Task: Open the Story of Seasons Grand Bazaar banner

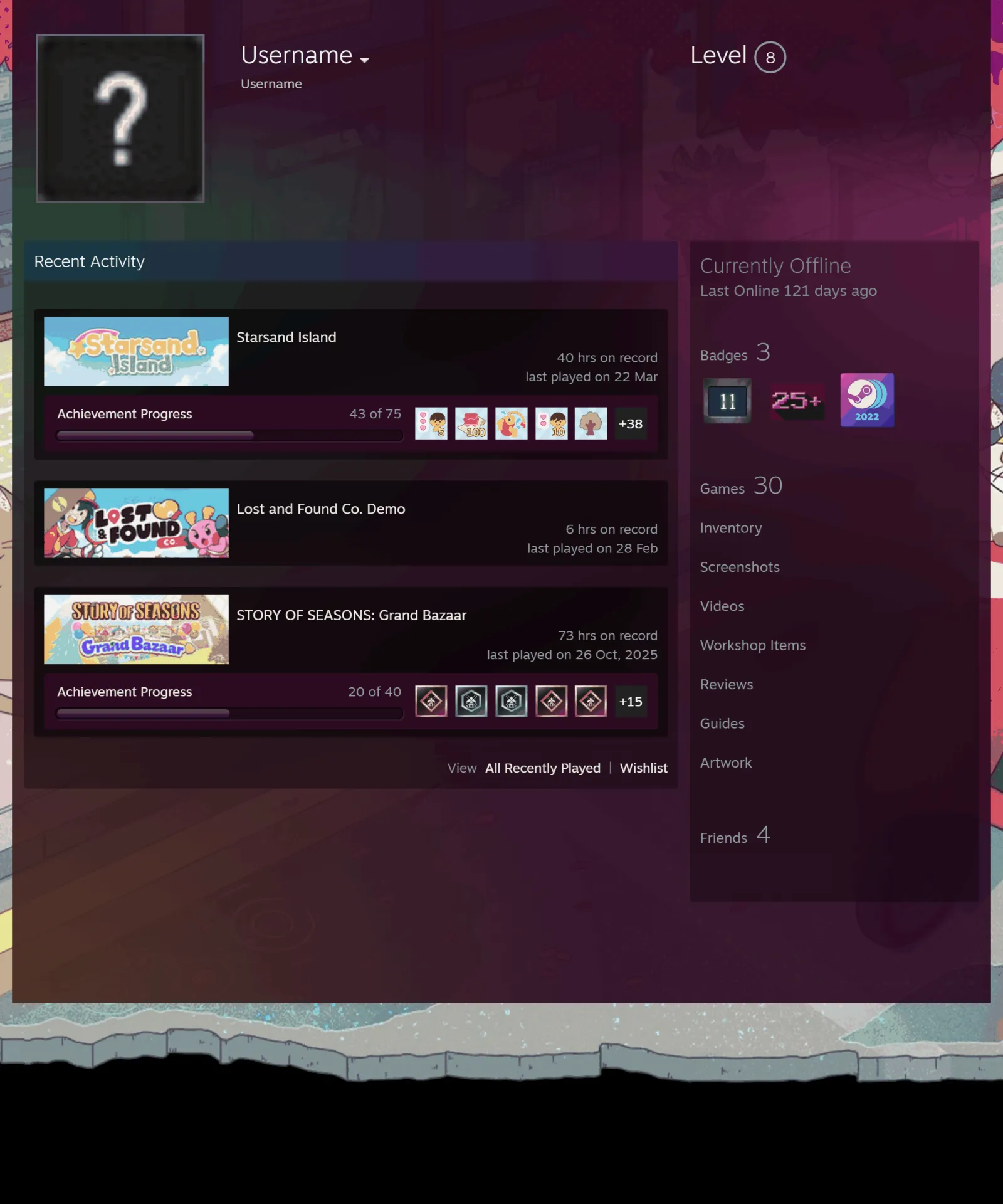Action: [136, 629]
